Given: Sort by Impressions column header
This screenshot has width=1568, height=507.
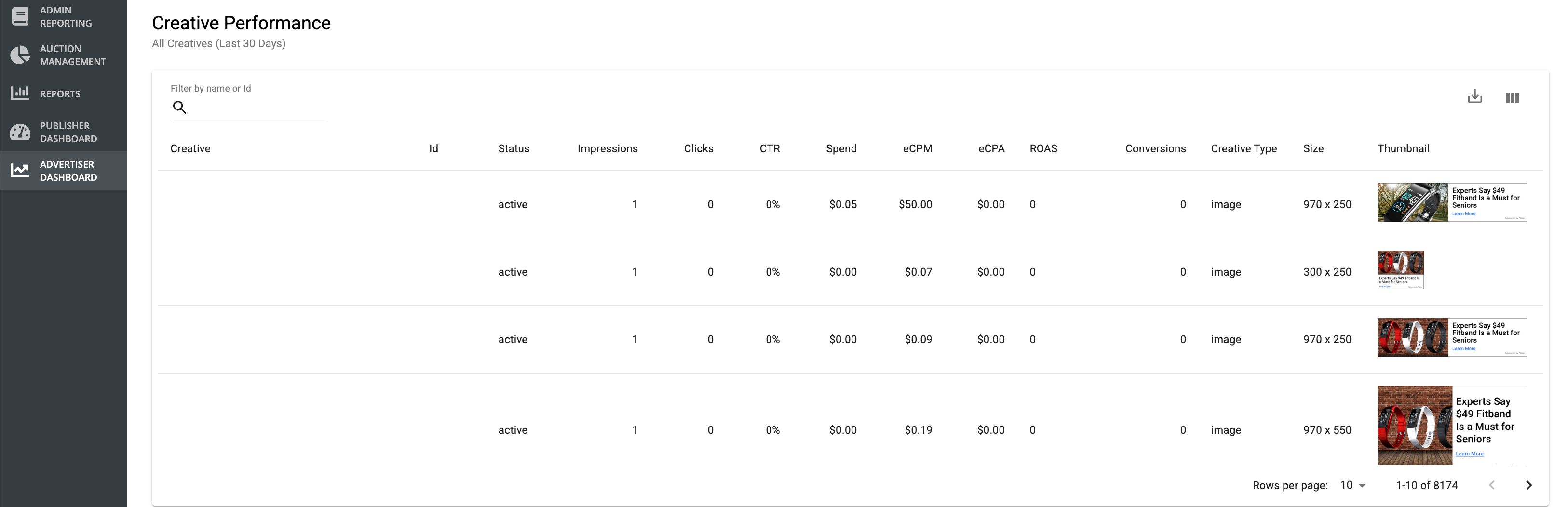Looking at the screenshot, I should pos(608,148).
